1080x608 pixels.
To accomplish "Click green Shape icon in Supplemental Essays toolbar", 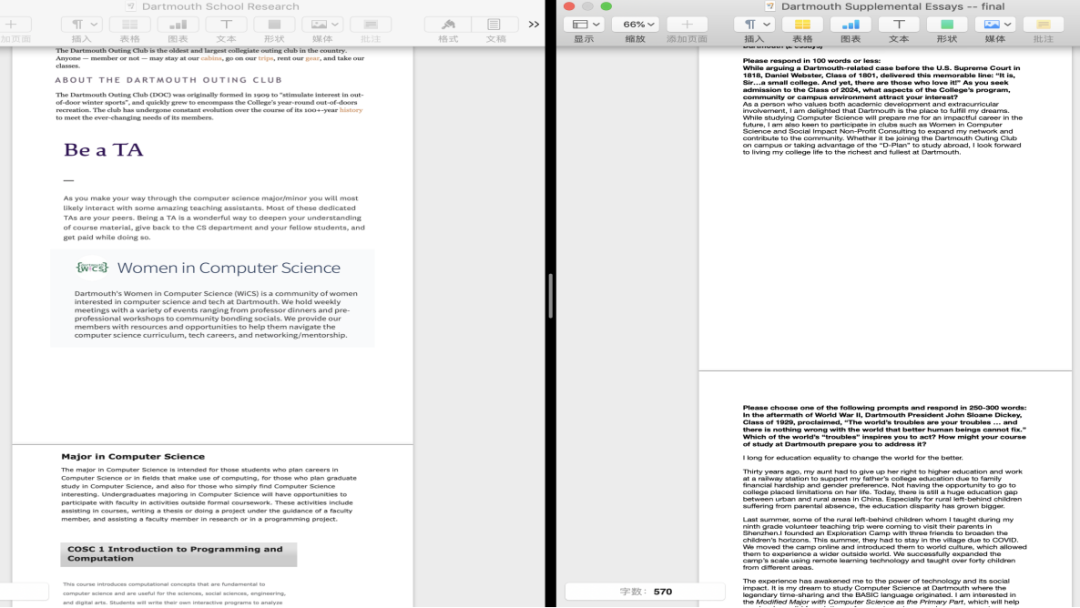I will tap(947, 25).
